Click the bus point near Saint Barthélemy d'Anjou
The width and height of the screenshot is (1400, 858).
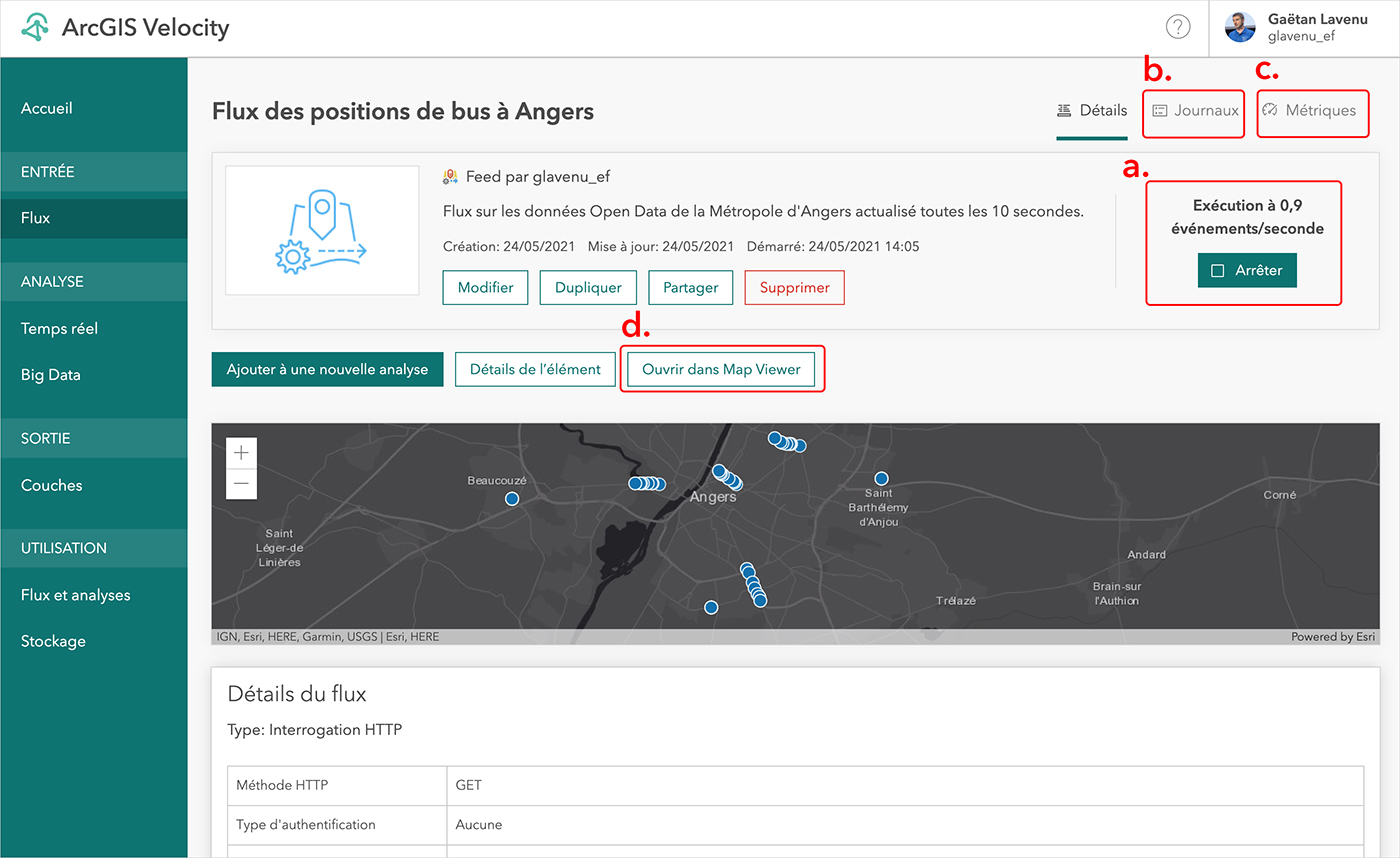[881, 478]
